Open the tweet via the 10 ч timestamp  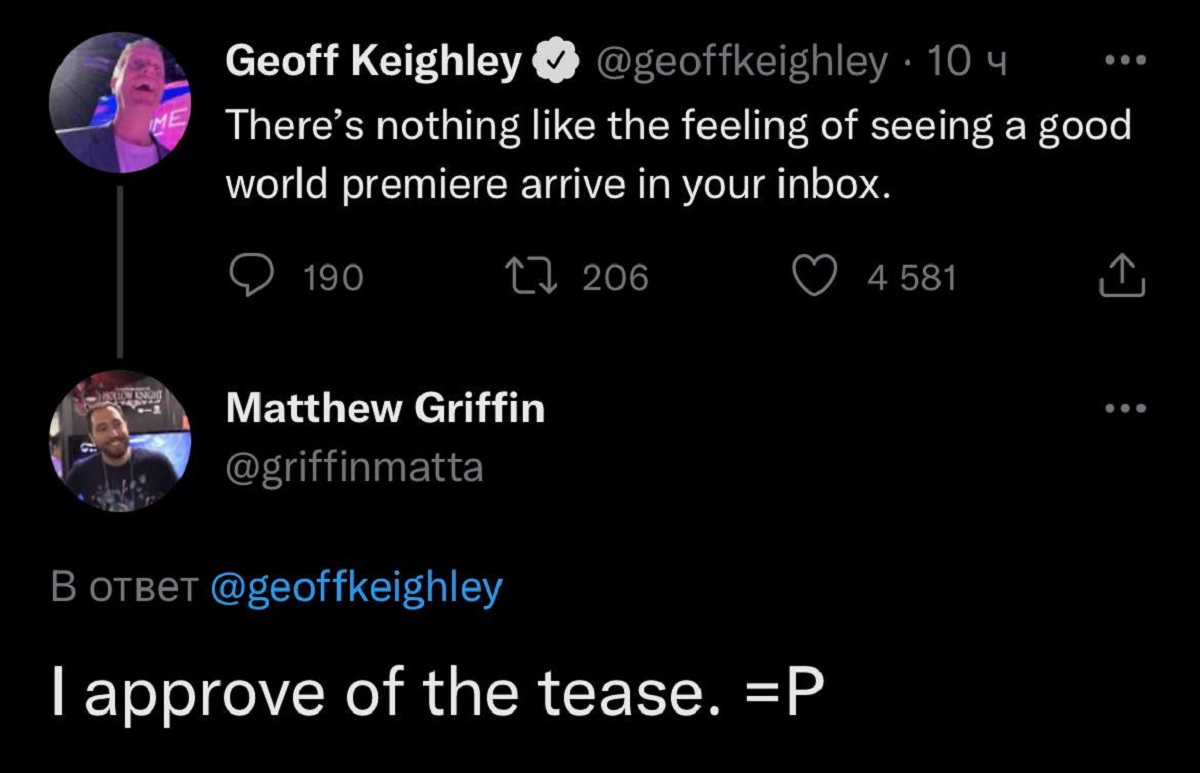coord(965,63)
